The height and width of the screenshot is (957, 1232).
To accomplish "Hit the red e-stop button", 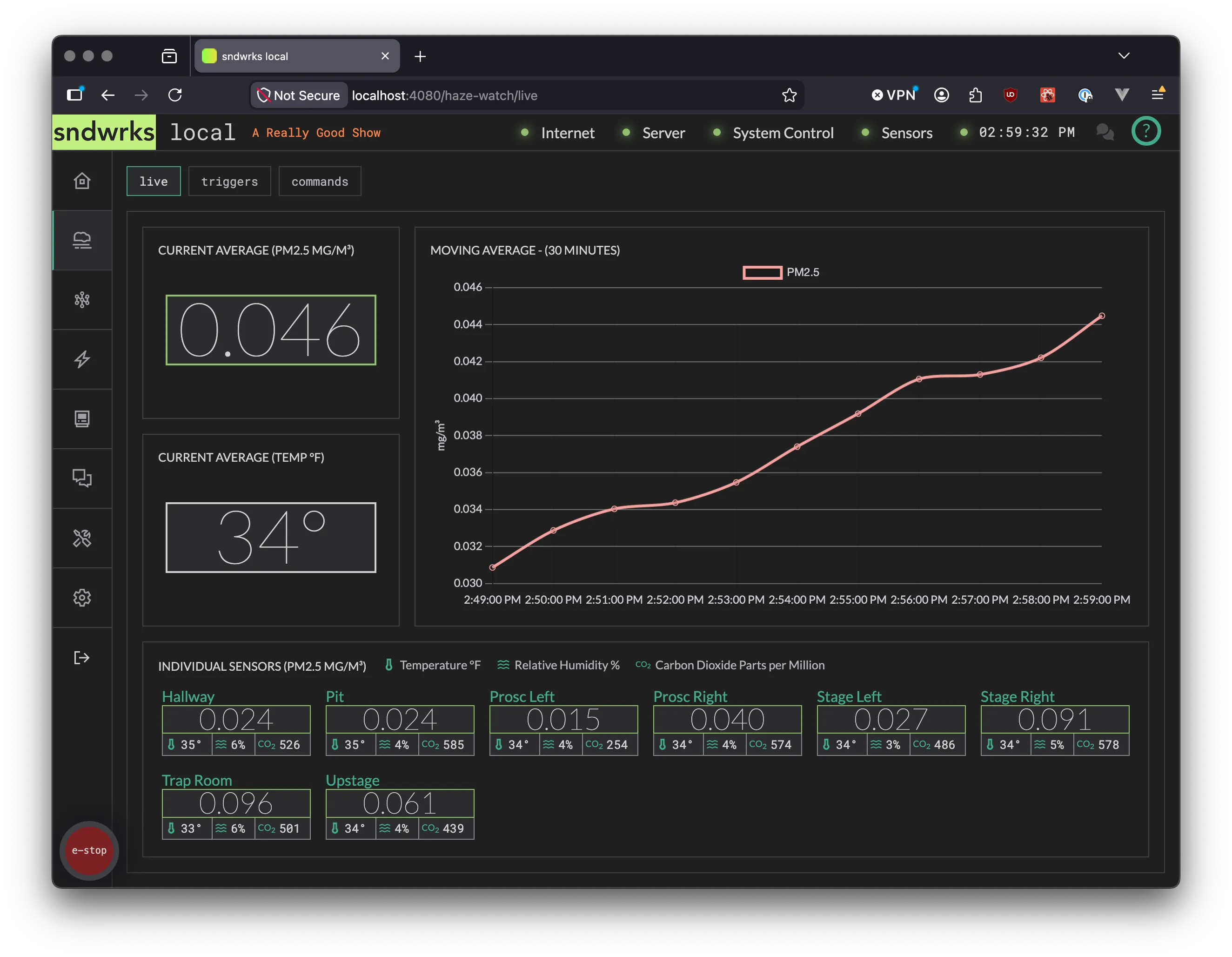I will point(88,850).
